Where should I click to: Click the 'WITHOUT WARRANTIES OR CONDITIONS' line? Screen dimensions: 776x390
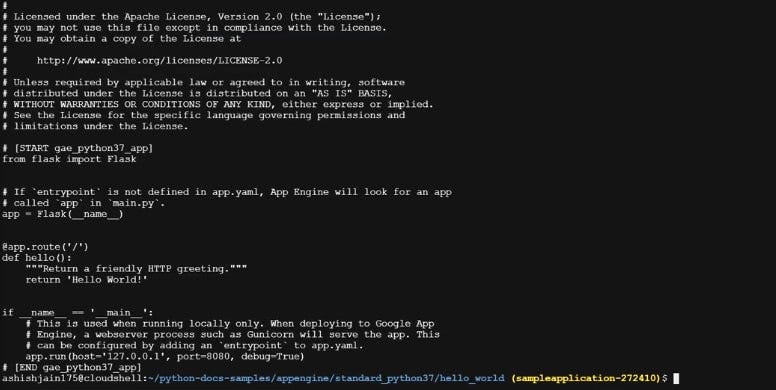pos(218,104)
